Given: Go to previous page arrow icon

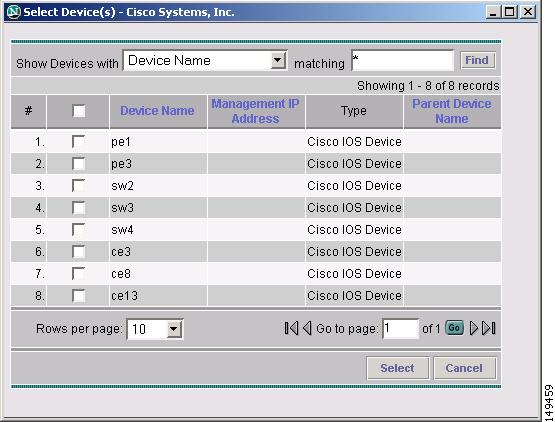Looking at the screenshot, I should (307, 328).
